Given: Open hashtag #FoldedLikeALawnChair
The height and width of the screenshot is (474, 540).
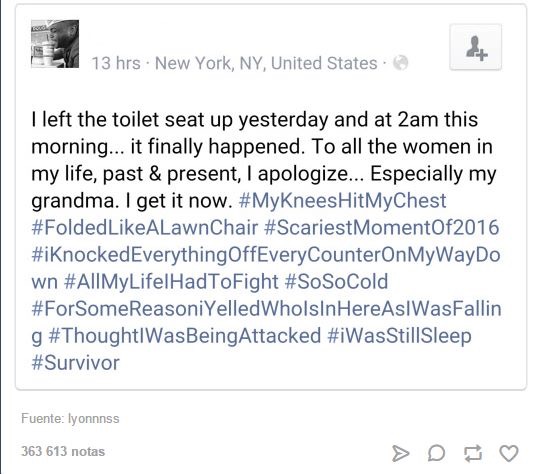Looking at the screenshot, I should 145,228.
